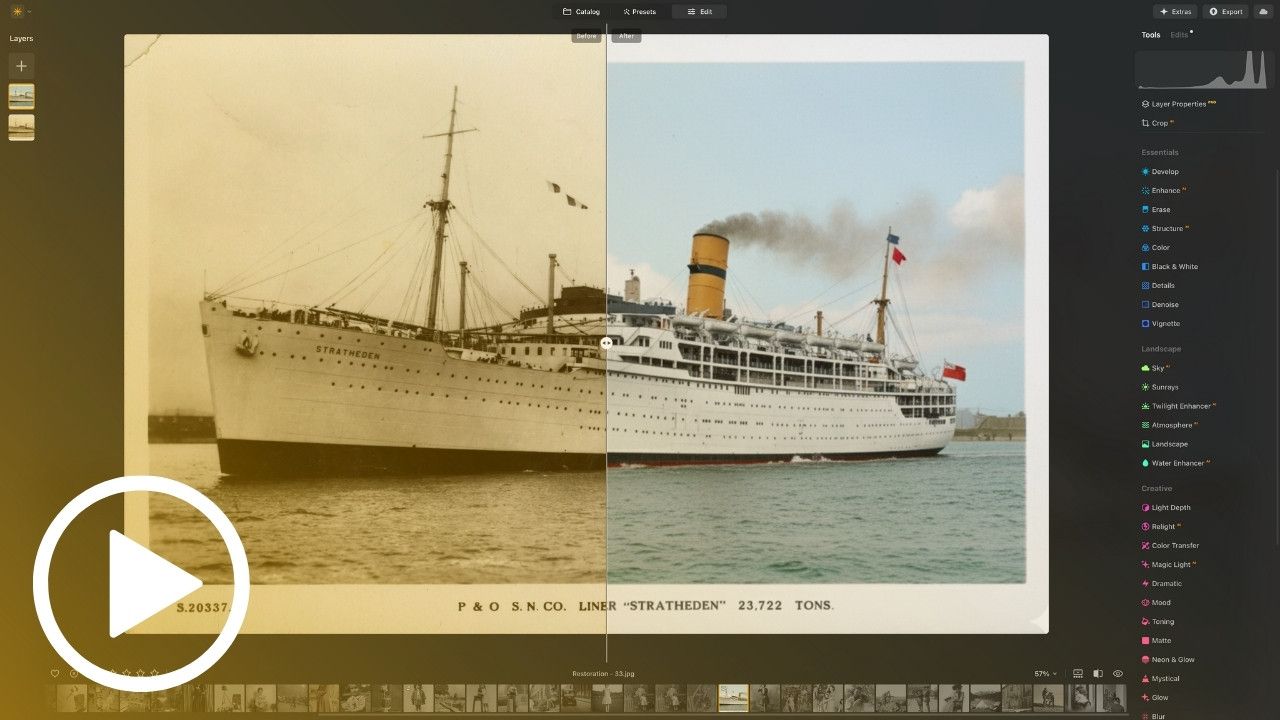Add a new layer with plus button
The image size is (1280, 720).
pyautogui.click(x=21, y=66)
